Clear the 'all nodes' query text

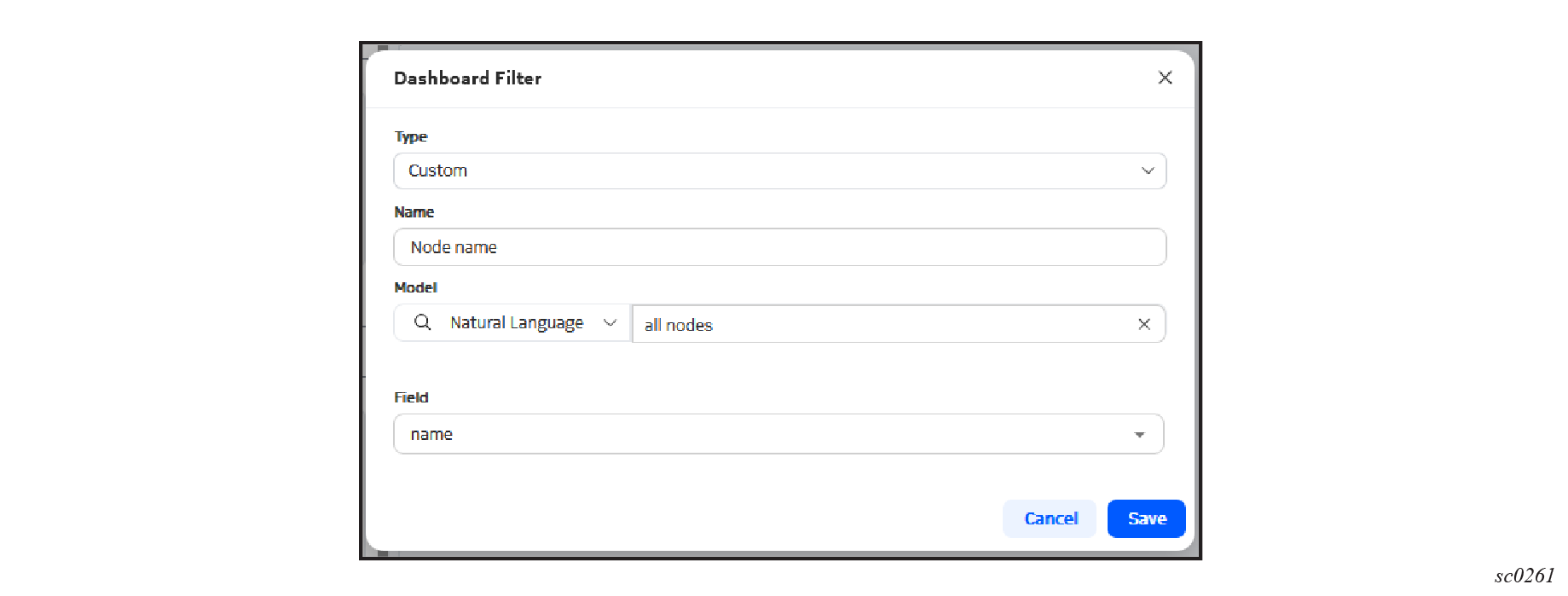[x=1144, y=324]
